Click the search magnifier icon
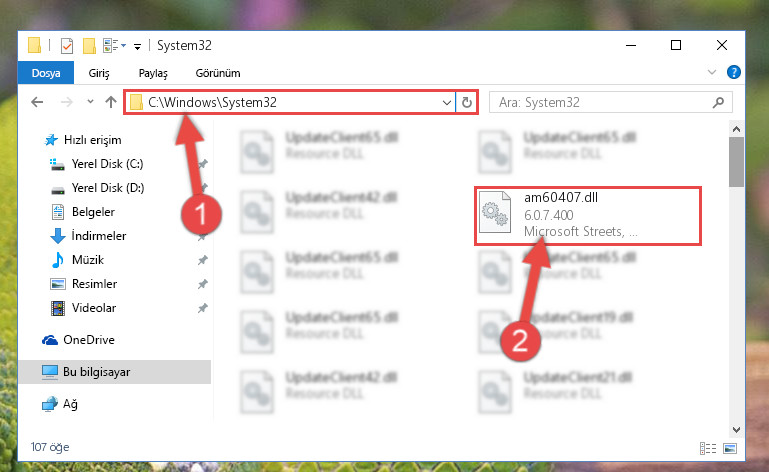 click(x=718, y=102)
